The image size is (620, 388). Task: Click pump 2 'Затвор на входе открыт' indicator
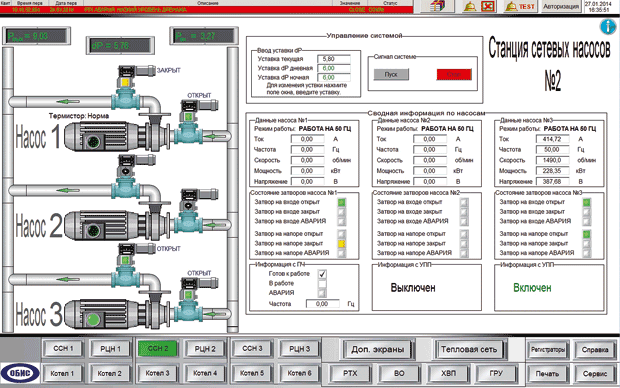[x=464, y=202]
